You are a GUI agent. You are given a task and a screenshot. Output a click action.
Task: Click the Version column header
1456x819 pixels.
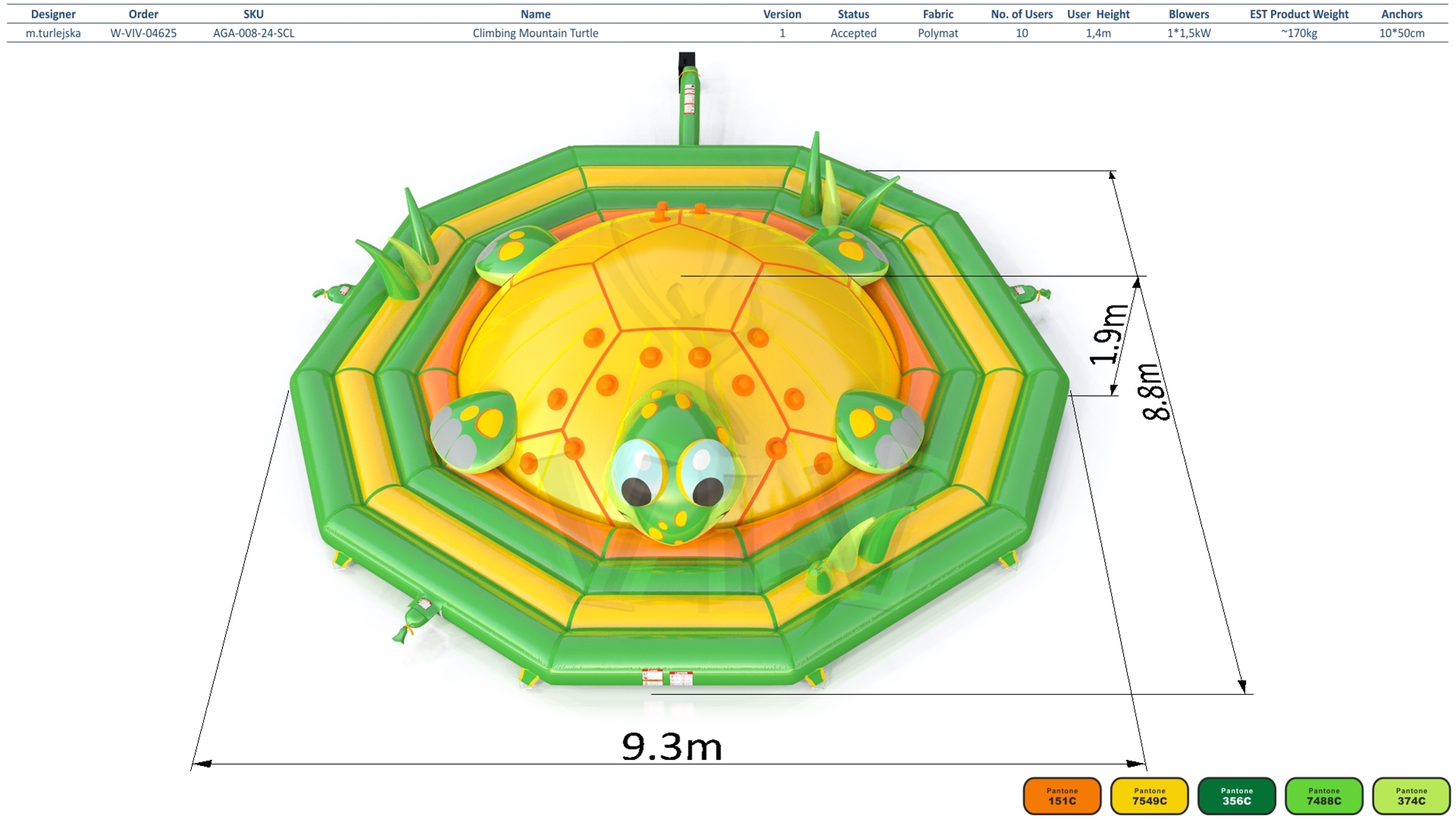click(782, 14)
